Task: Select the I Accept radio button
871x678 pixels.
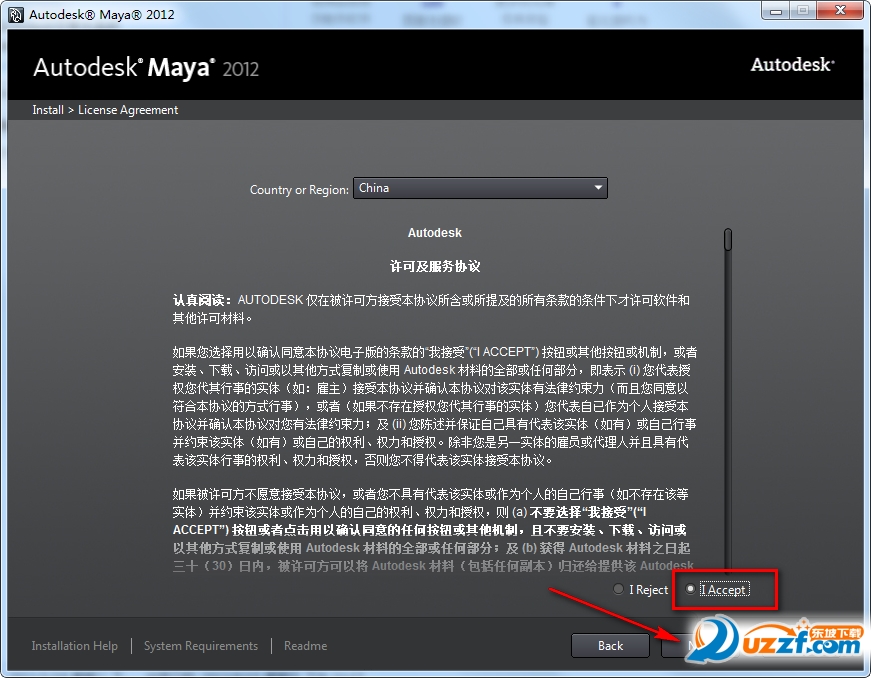Action: coord(690,589)
